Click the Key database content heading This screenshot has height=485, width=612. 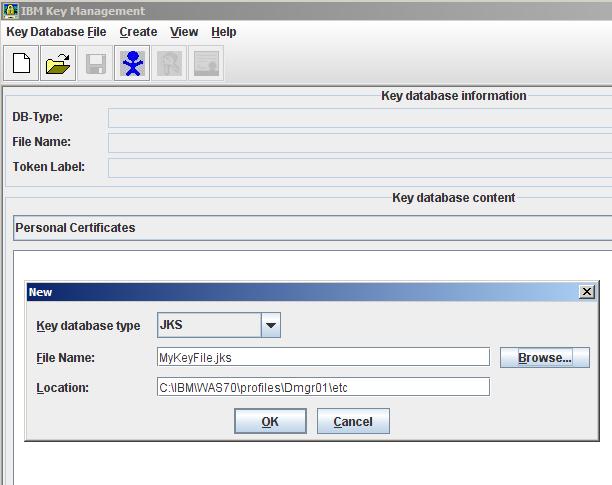(454, 198)
